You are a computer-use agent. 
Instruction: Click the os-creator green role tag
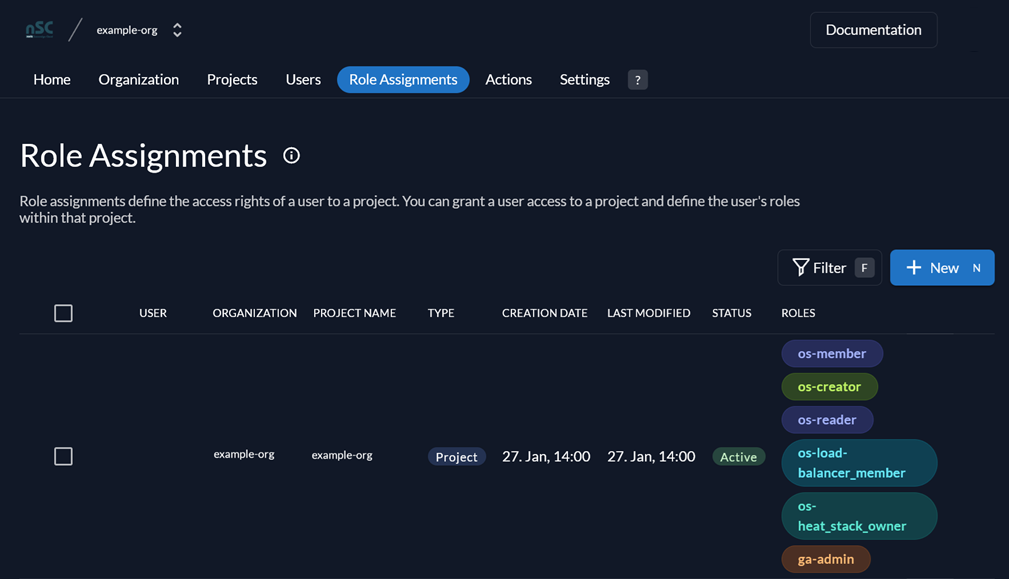pos(829,387)
